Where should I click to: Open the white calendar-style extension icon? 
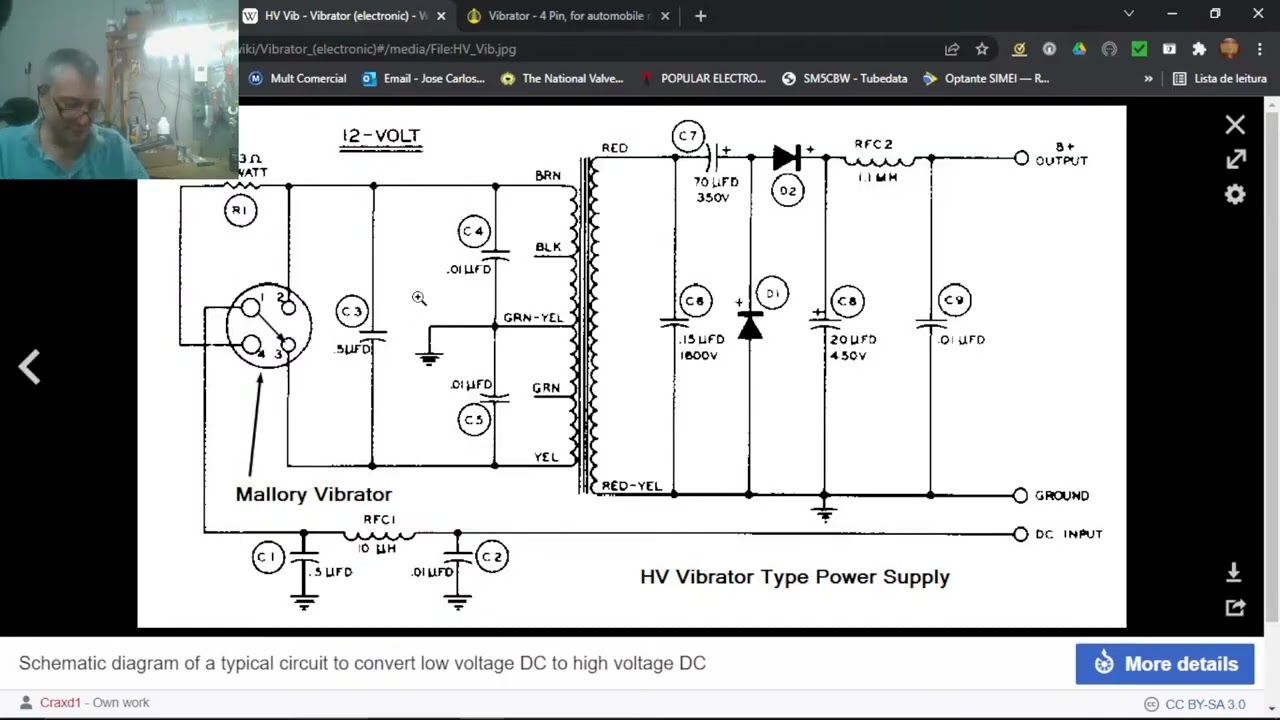pos(1169,49)
